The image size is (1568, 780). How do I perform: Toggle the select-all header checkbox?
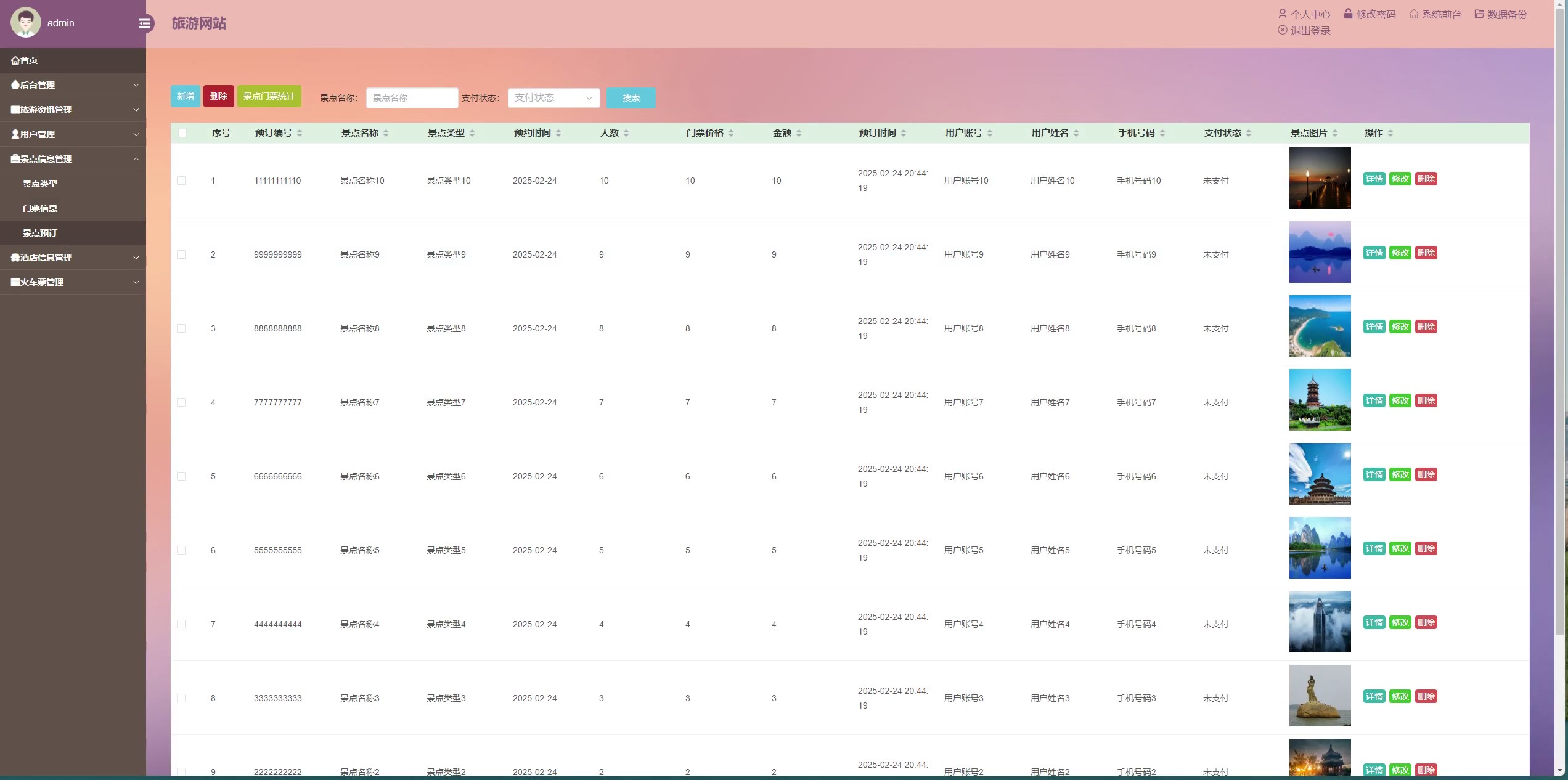pos(182,133)
